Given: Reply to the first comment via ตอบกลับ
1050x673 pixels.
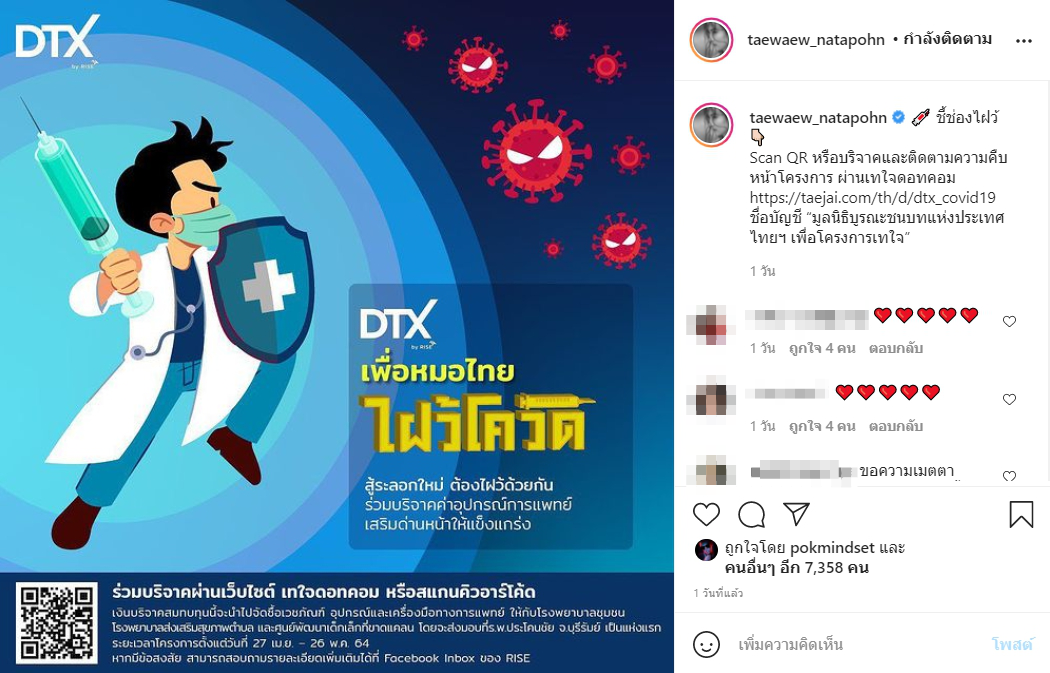Looking at the screenshot, I should click(895, 348).
